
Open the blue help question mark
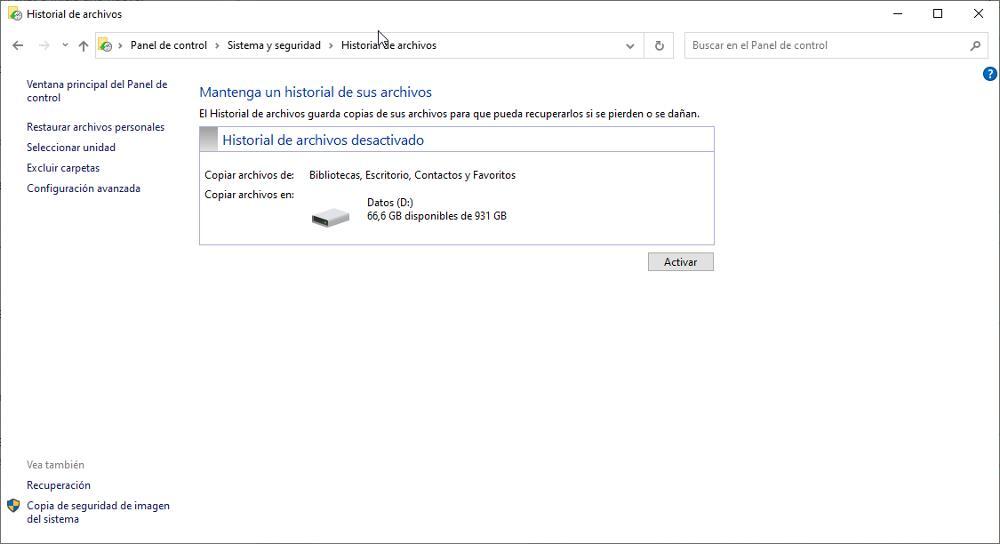(990, 74)
